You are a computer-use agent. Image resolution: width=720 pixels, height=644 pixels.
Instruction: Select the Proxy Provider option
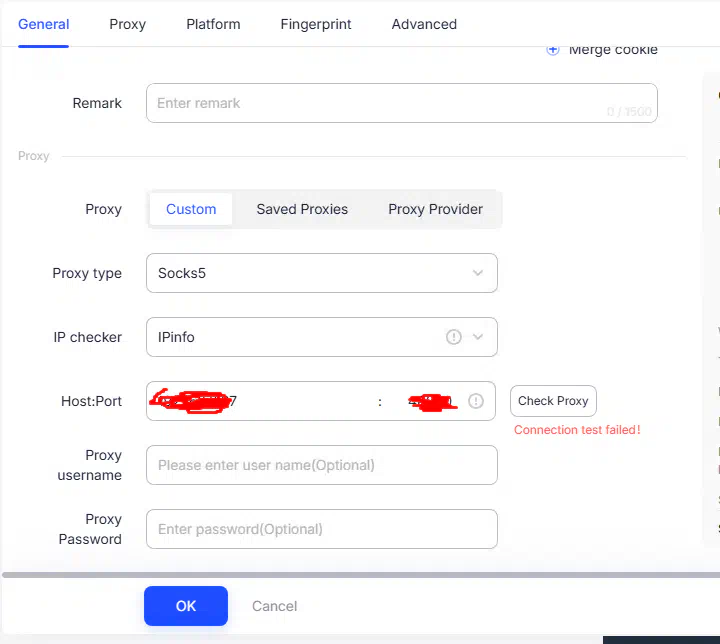tap(435, 209)
